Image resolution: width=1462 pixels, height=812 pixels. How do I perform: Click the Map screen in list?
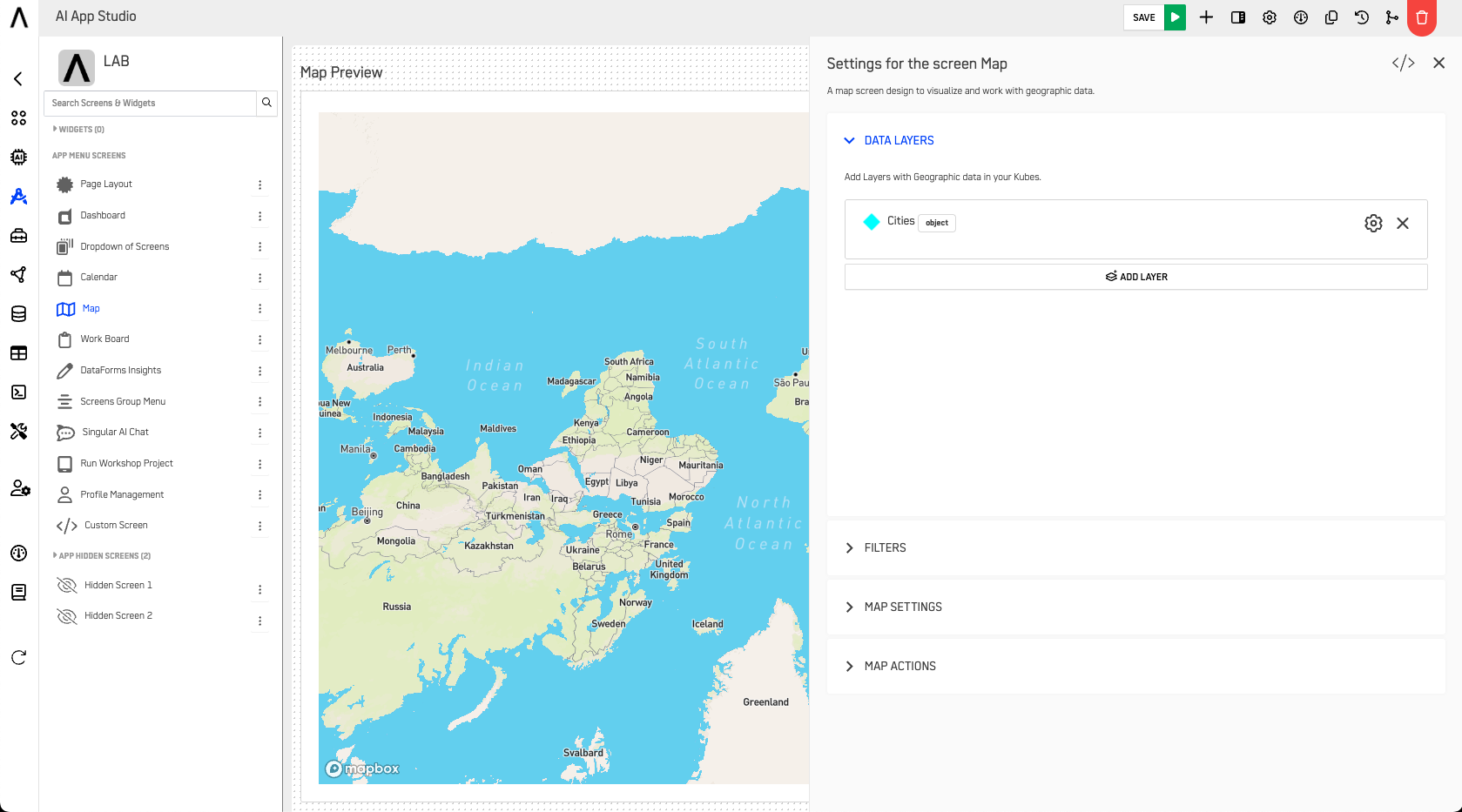coord(91,309)
